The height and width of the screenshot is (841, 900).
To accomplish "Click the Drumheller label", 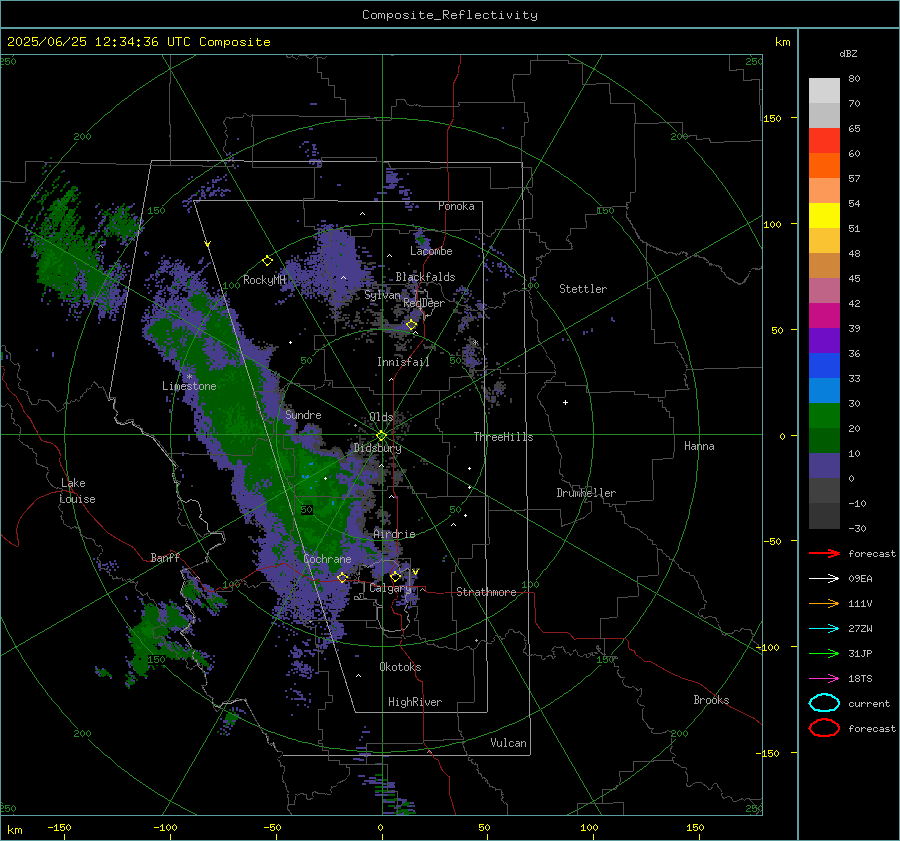I will 586,493.
